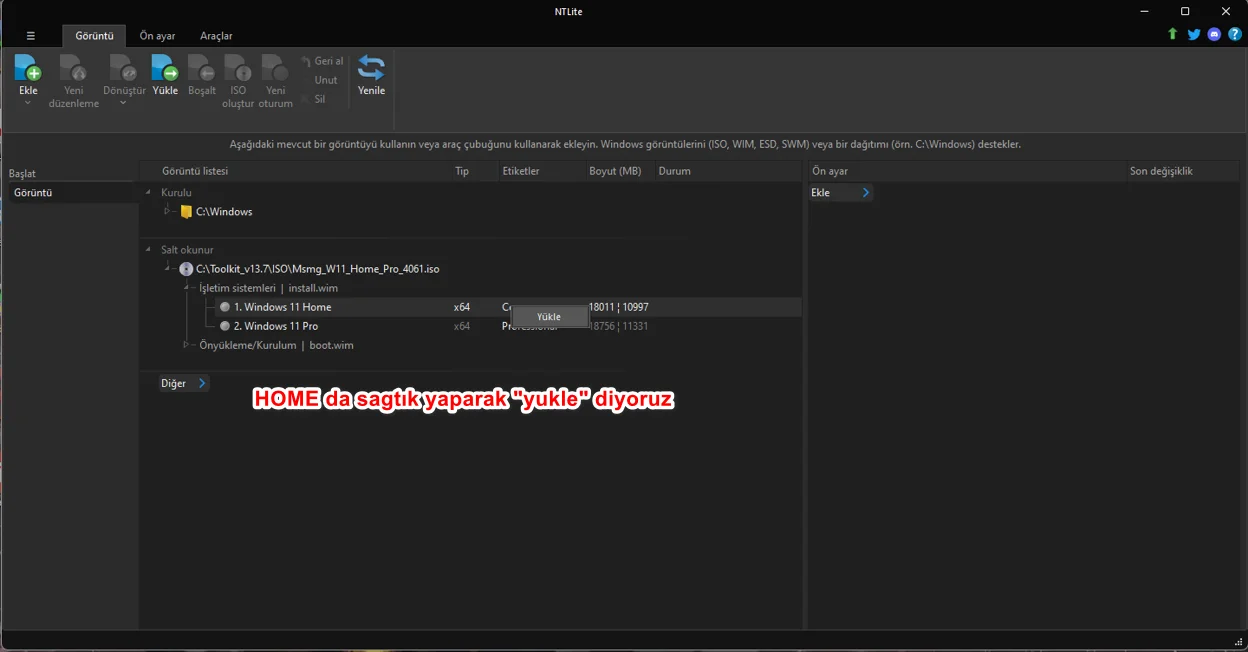The image size is (1248, 652).
Task: Minimize the NTLite window
Action: click(1144, 11)
